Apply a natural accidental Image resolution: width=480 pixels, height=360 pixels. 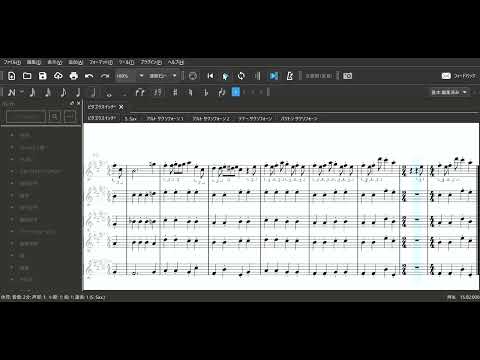click(x=190, y=92)
